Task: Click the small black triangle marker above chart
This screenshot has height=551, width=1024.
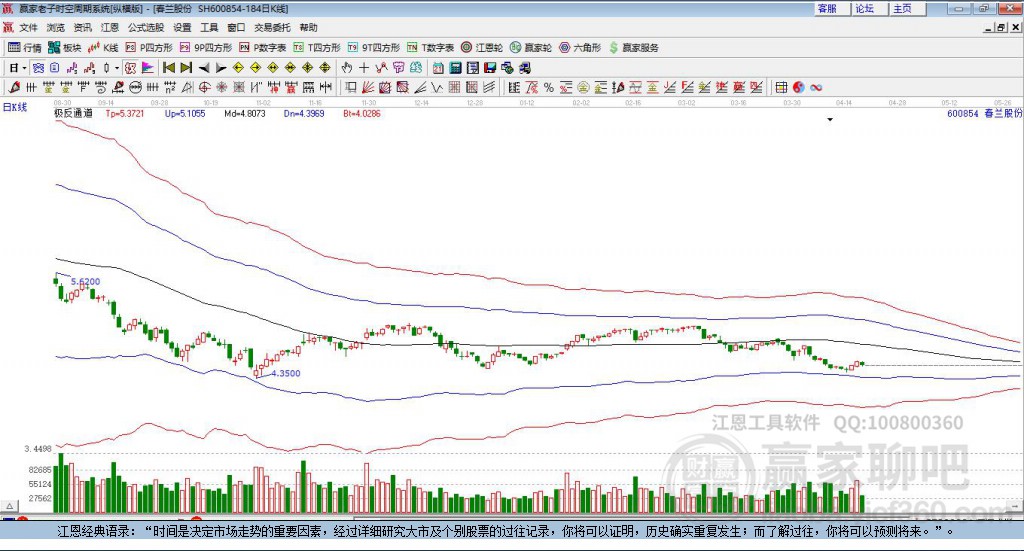Action: point(830,119)
